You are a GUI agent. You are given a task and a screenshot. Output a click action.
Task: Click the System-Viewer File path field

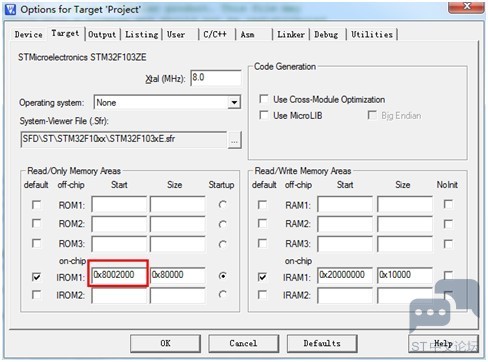(124, 139)
